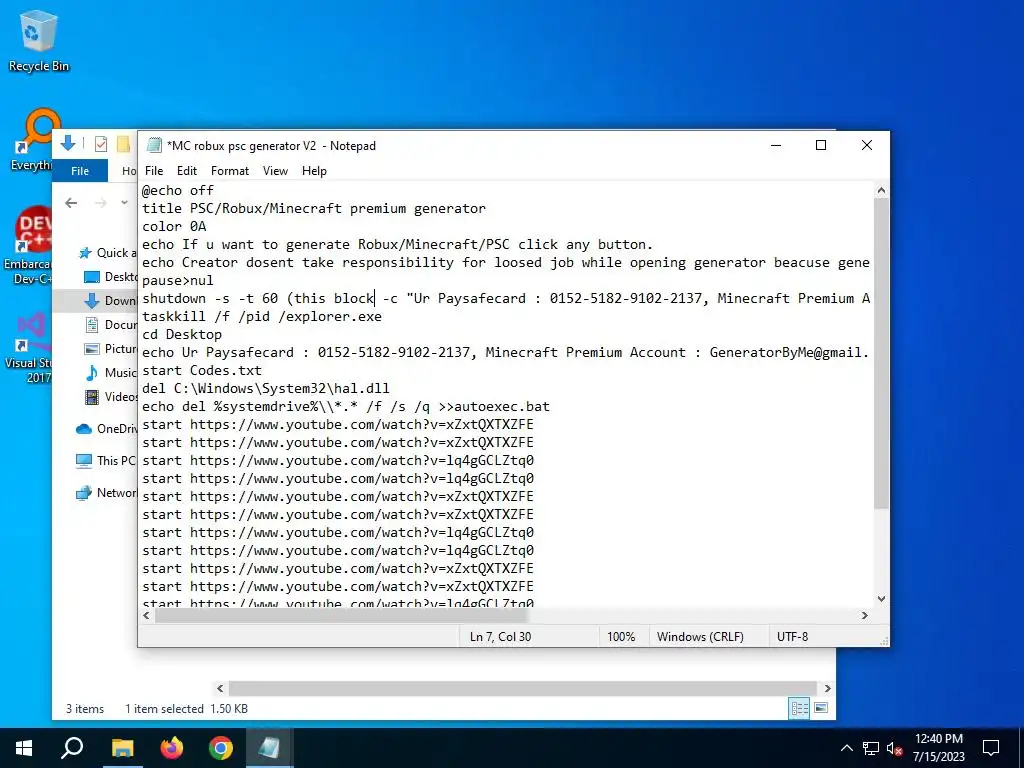The image size is (1024, 768).
Task: Click Notepad horizontal scroll left arrow
Action: [146, 615]
